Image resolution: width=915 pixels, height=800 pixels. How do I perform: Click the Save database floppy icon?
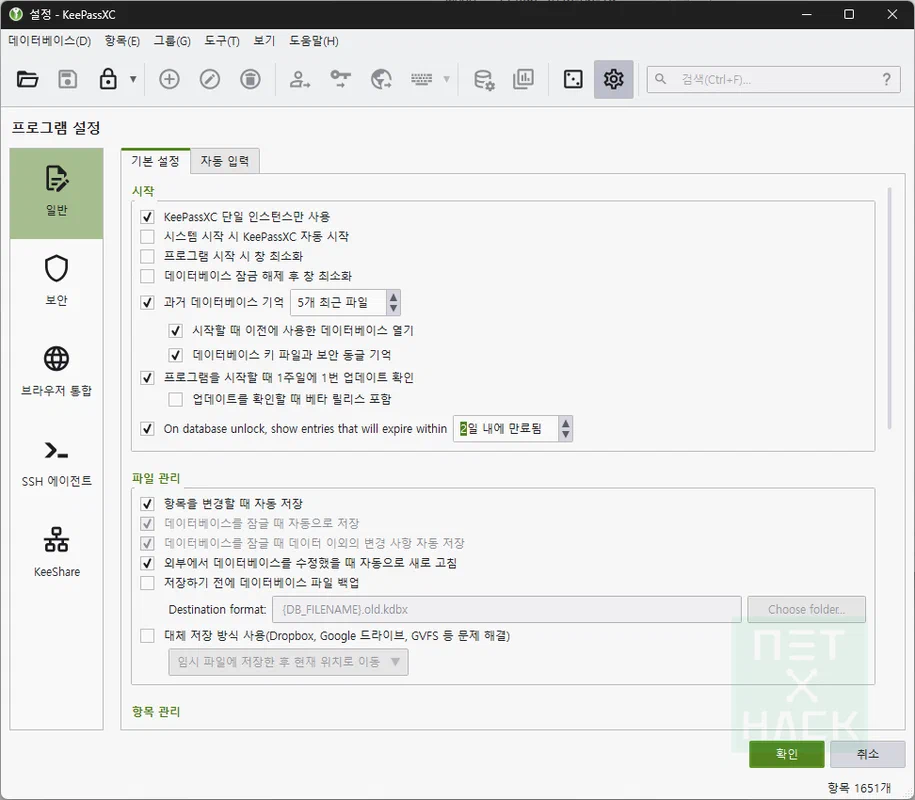pyautogui.click(x=68, y=79)
